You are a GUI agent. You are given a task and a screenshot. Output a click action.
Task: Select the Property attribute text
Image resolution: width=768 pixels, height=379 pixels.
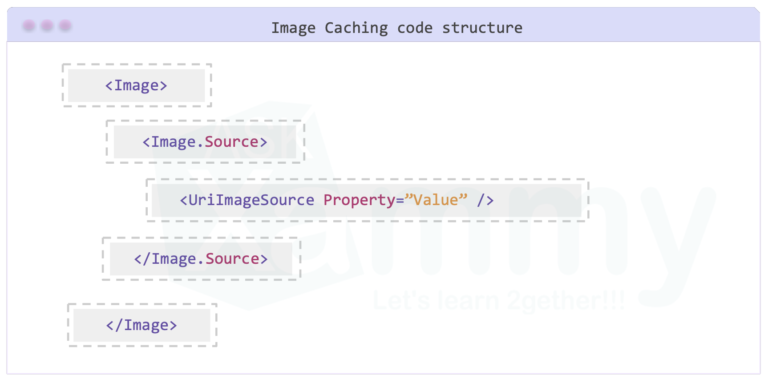(359, 200)
